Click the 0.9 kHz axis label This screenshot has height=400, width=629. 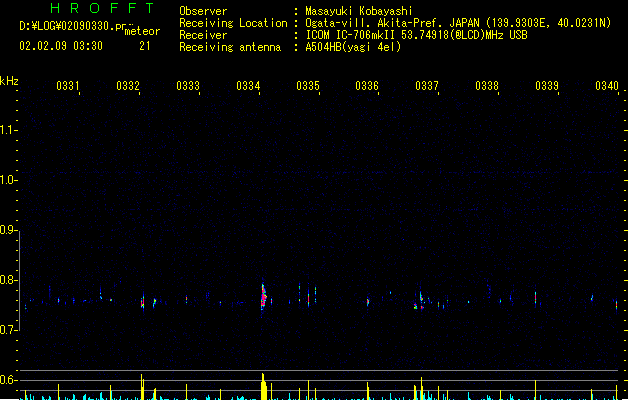(7, 229)
